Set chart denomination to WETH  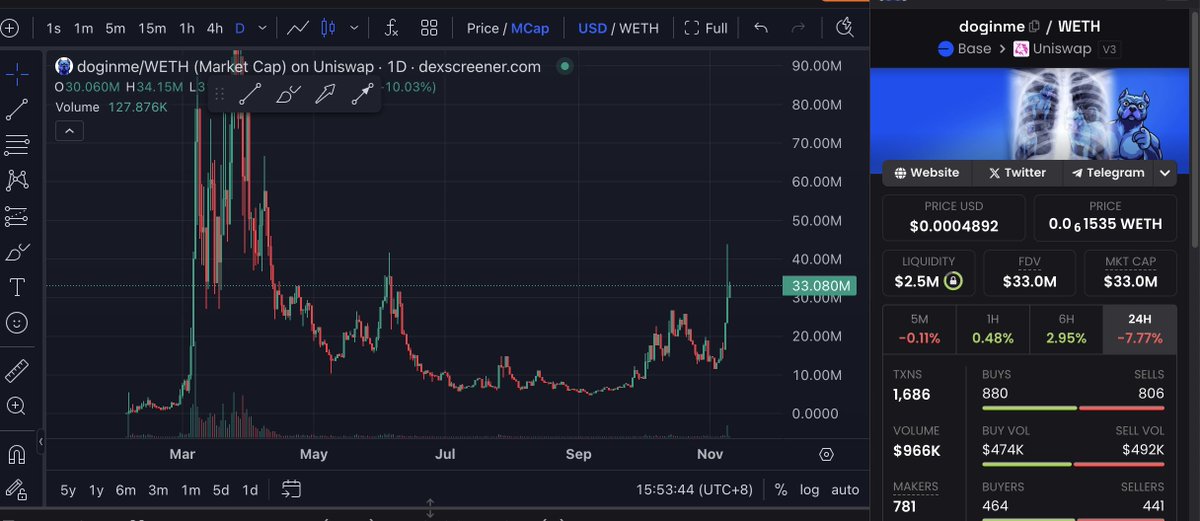(x=639, y=28)
